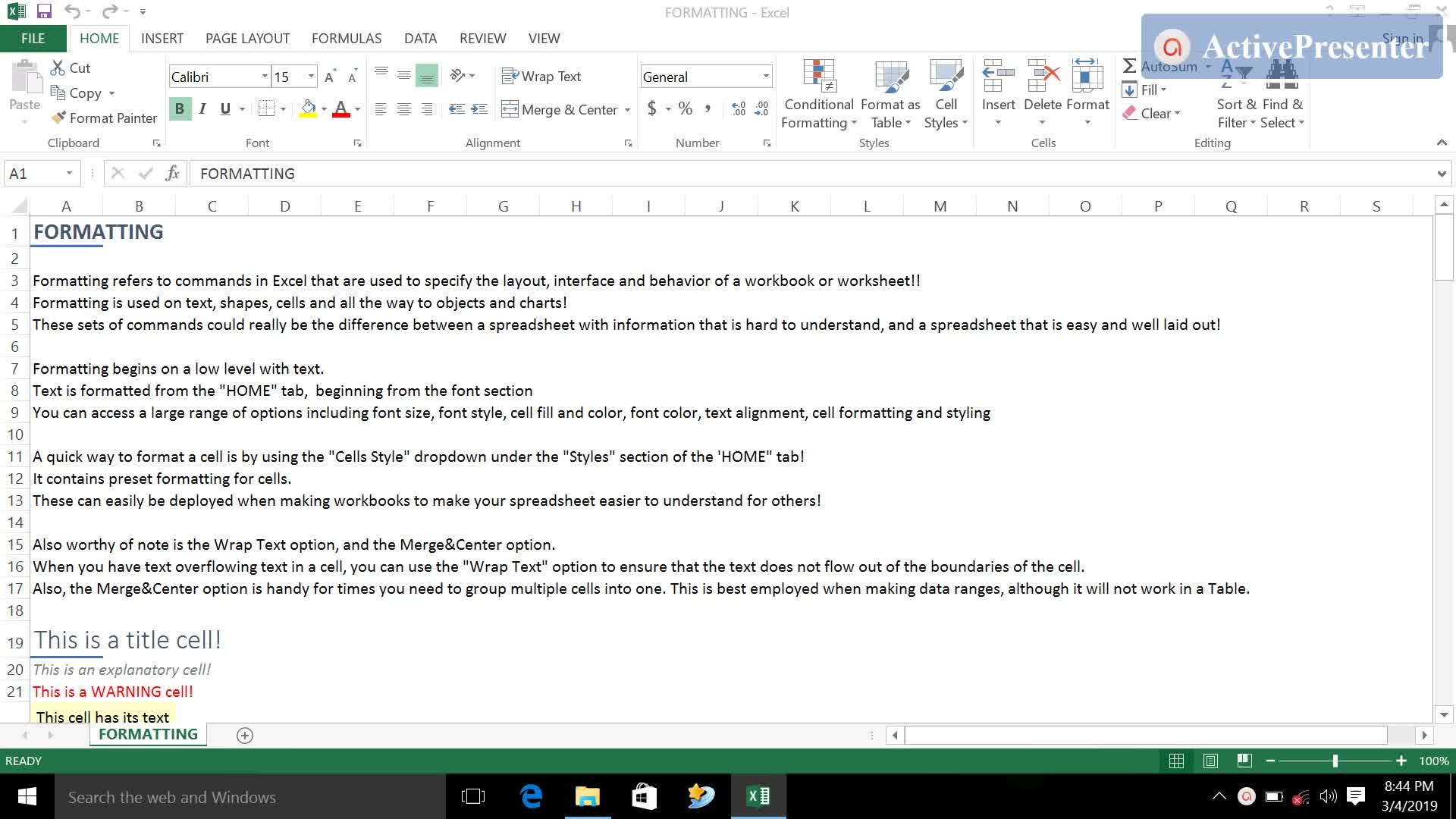The image size is (1456, 819).
Task: Open the Name Box dropdown arrow
Action: 69,174
